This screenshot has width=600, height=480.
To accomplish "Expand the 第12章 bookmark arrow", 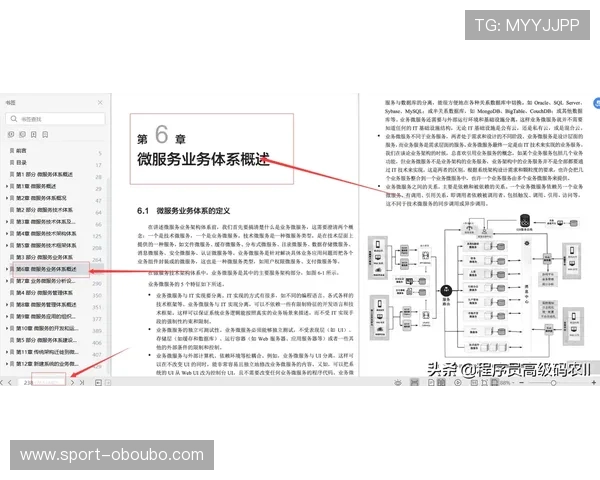I will [7, 364].
